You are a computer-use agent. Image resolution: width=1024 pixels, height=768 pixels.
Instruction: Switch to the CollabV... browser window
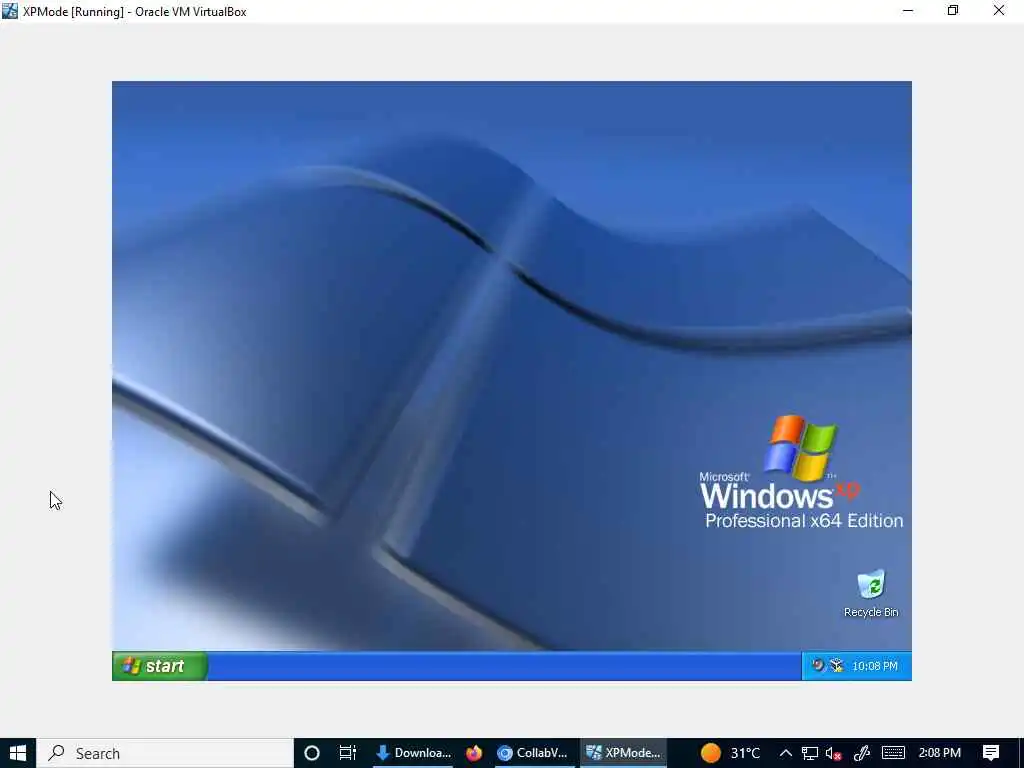[534, 753]
